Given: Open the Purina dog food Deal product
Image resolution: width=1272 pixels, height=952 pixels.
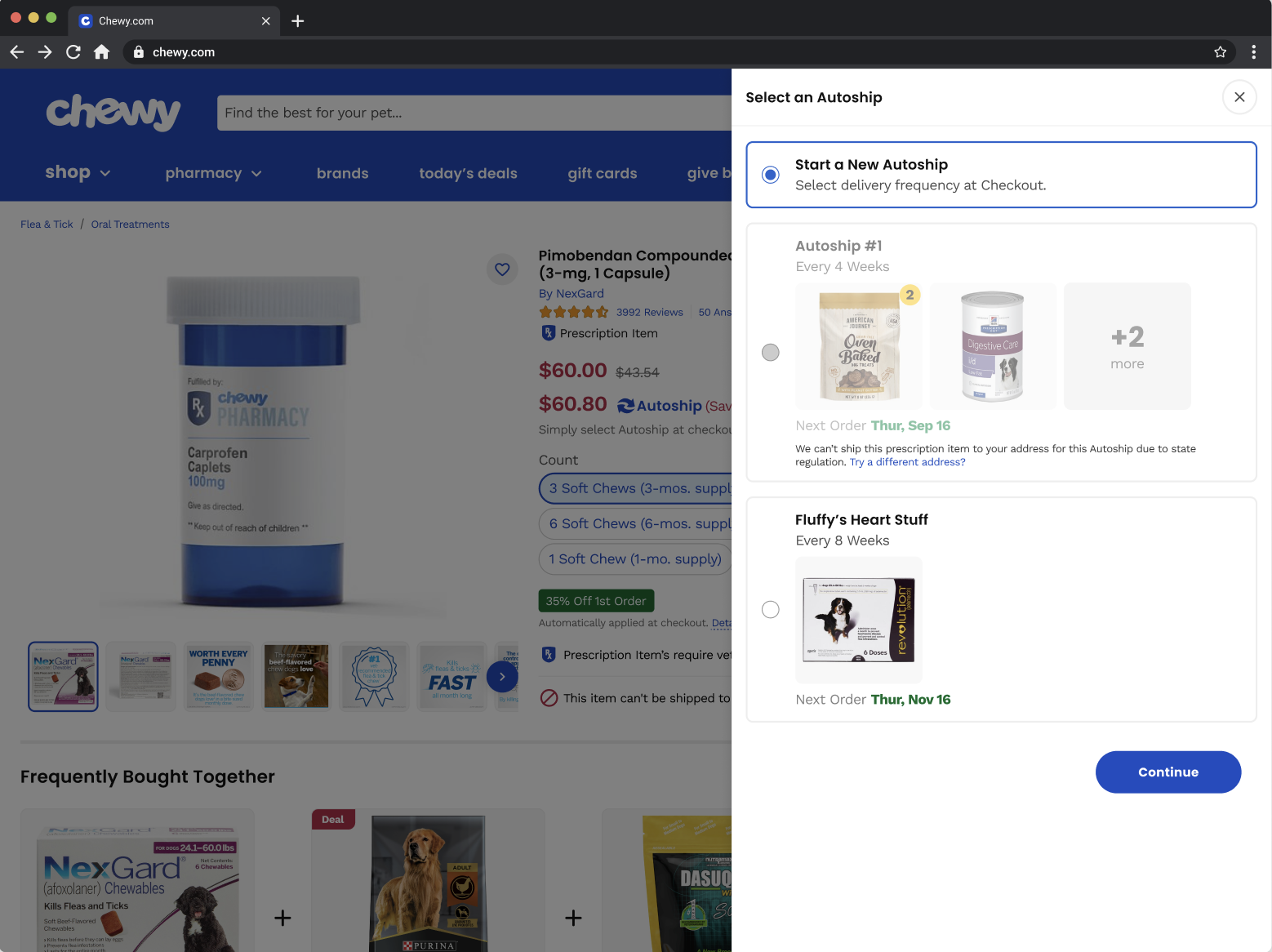Looking at the screenshot, I should (428, 882).
